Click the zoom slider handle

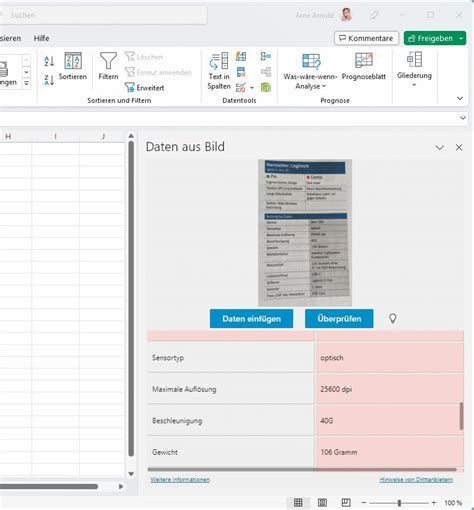(x=399, y=503)
